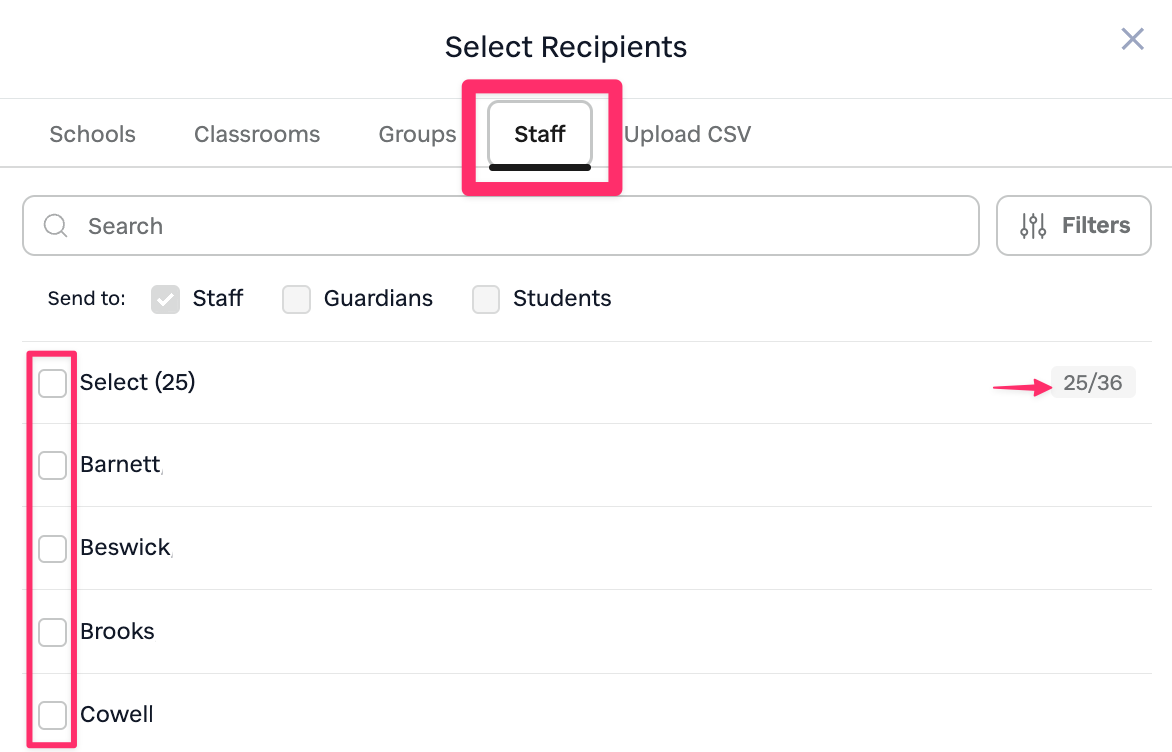Open the Classrooms tab
The width and height of the screenshot is (1172, 752).
pyautogui.click(x=257, y=134)
